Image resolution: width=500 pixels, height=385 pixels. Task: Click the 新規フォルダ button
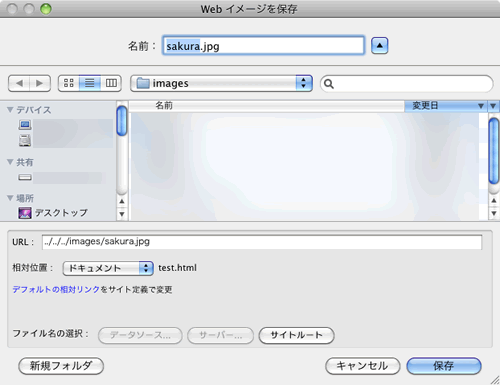[x=61, y=366]
